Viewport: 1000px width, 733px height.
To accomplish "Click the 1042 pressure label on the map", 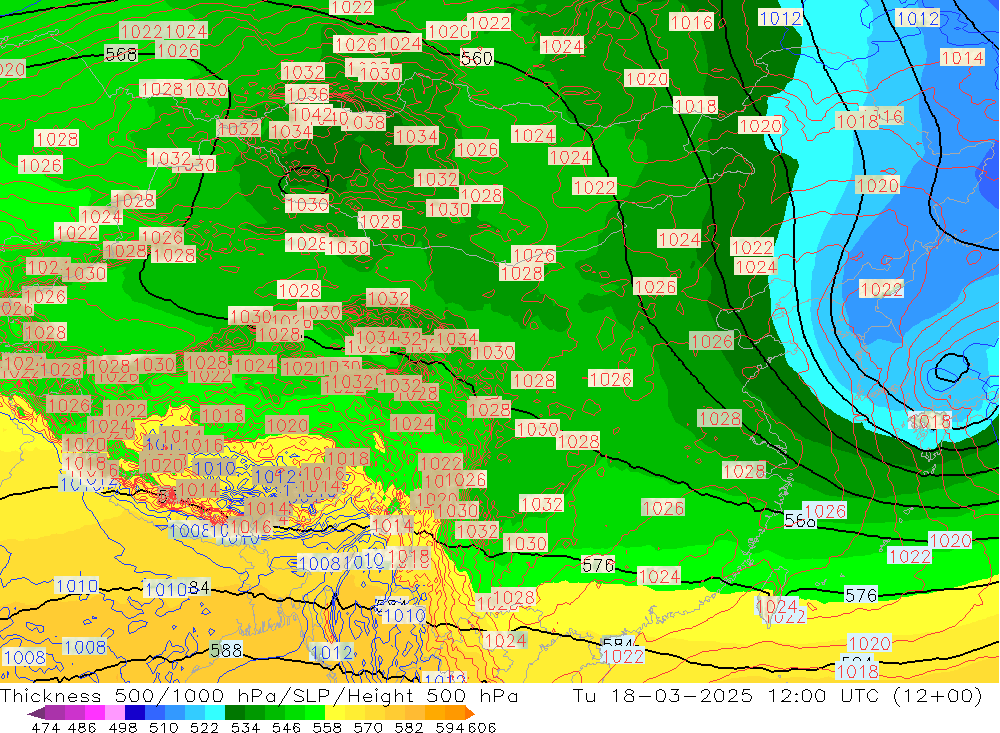I will 311,114.
